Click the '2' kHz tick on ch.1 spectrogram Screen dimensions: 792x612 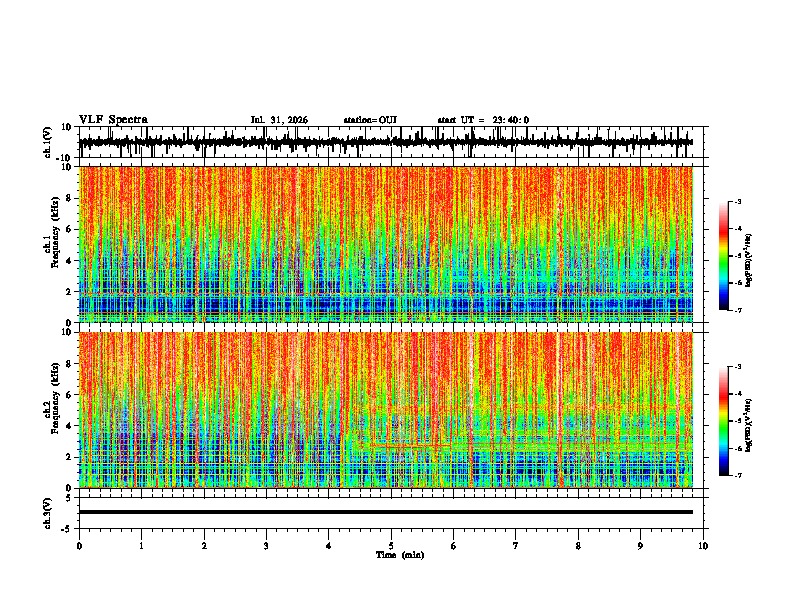(x=69, y=291)
